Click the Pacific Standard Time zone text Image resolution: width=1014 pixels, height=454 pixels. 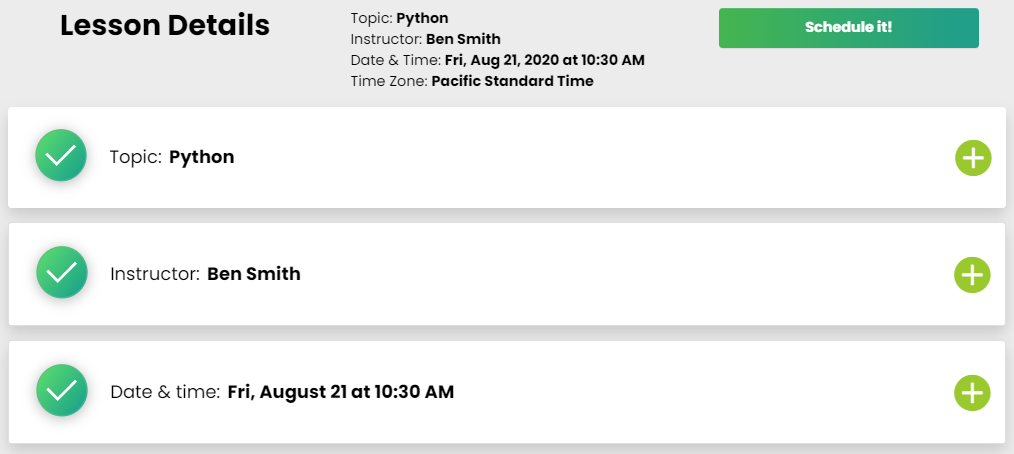[512, 81]
